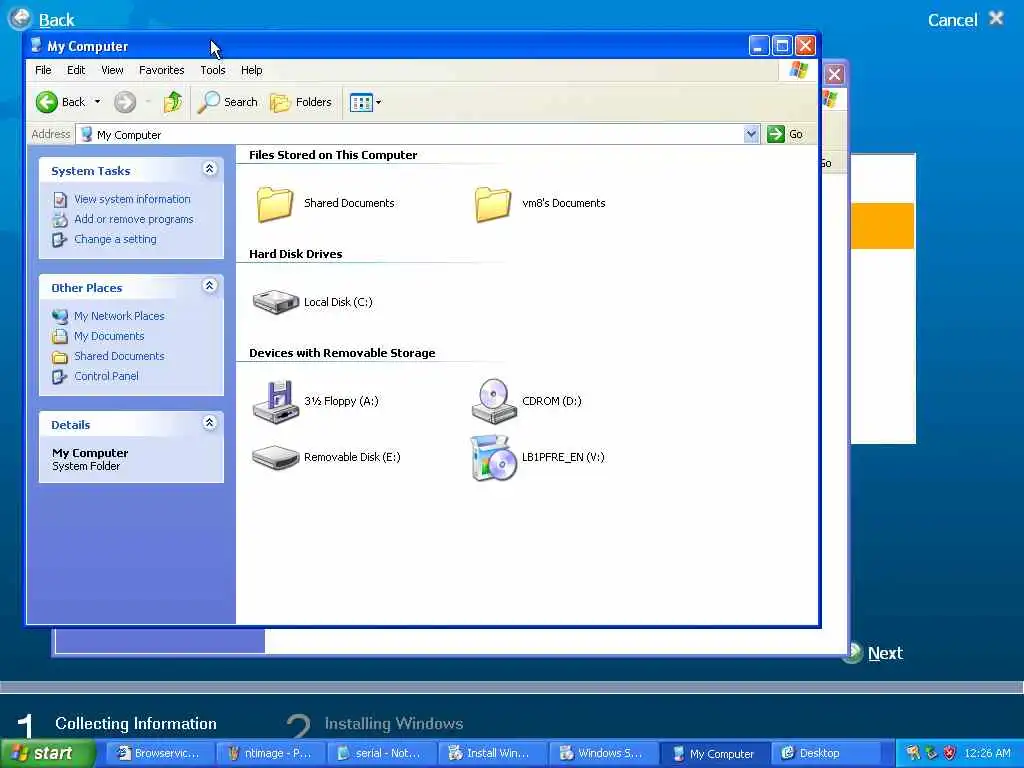
Task: Collapse the System Tasks panel
Action: [x=210, y=169]
